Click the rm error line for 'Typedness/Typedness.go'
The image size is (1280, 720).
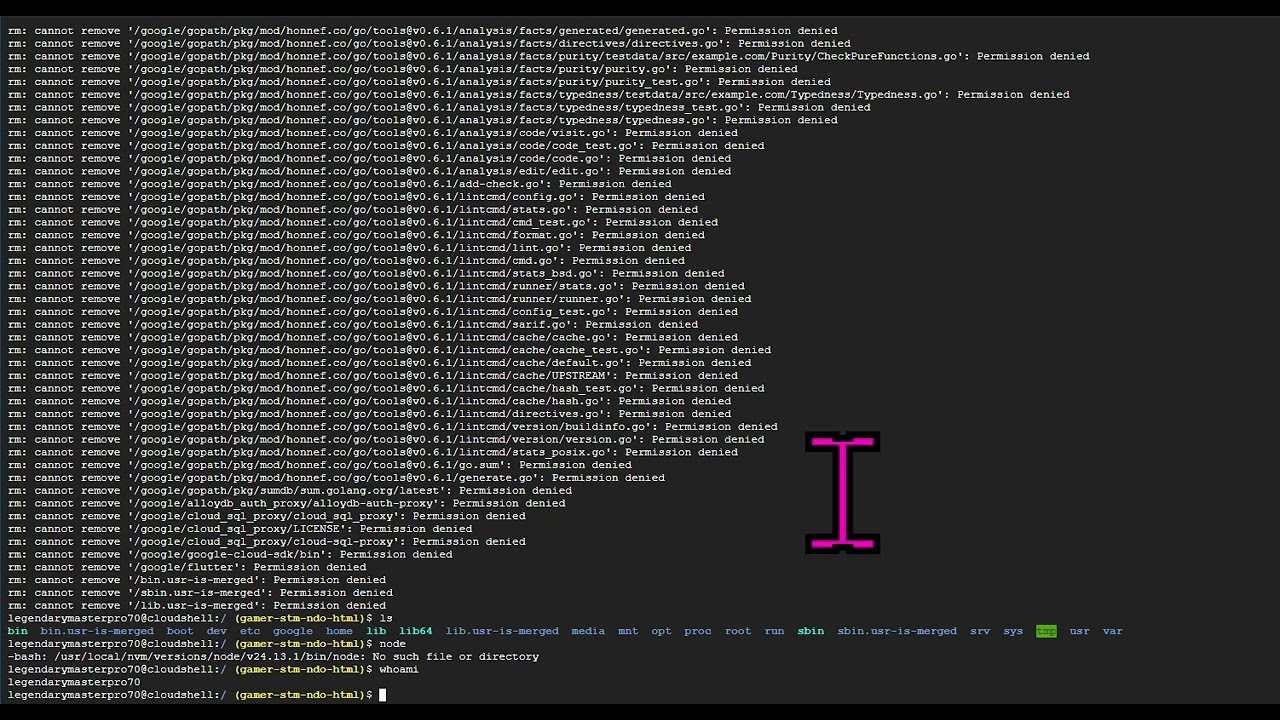pyautogui.click(x=538, y=95)
